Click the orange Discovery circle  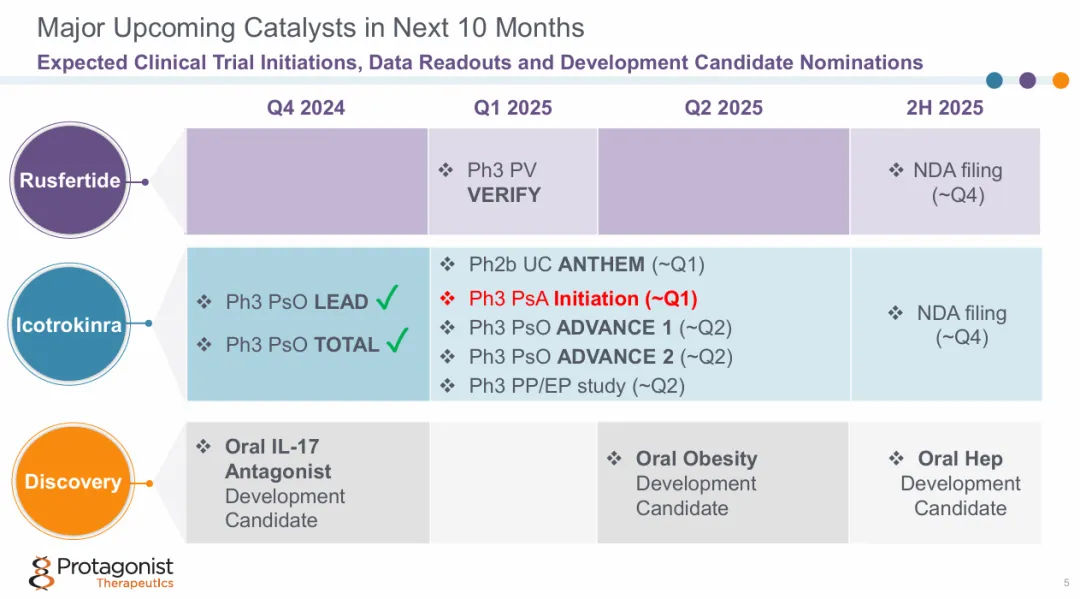pos(72,482)
